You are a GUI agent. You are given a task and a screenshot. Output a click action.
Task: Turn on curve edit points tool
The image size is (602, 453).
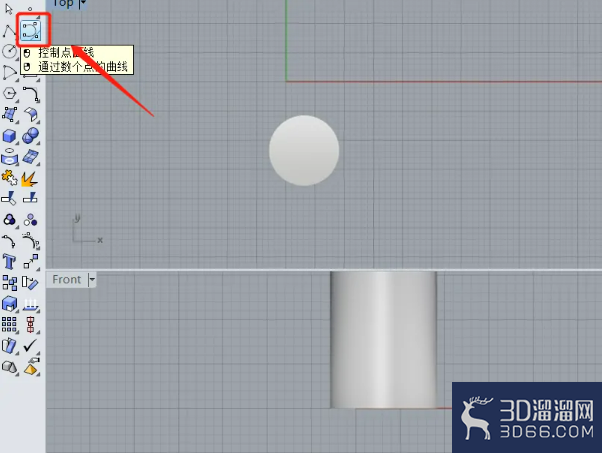(x=8, y=241)
